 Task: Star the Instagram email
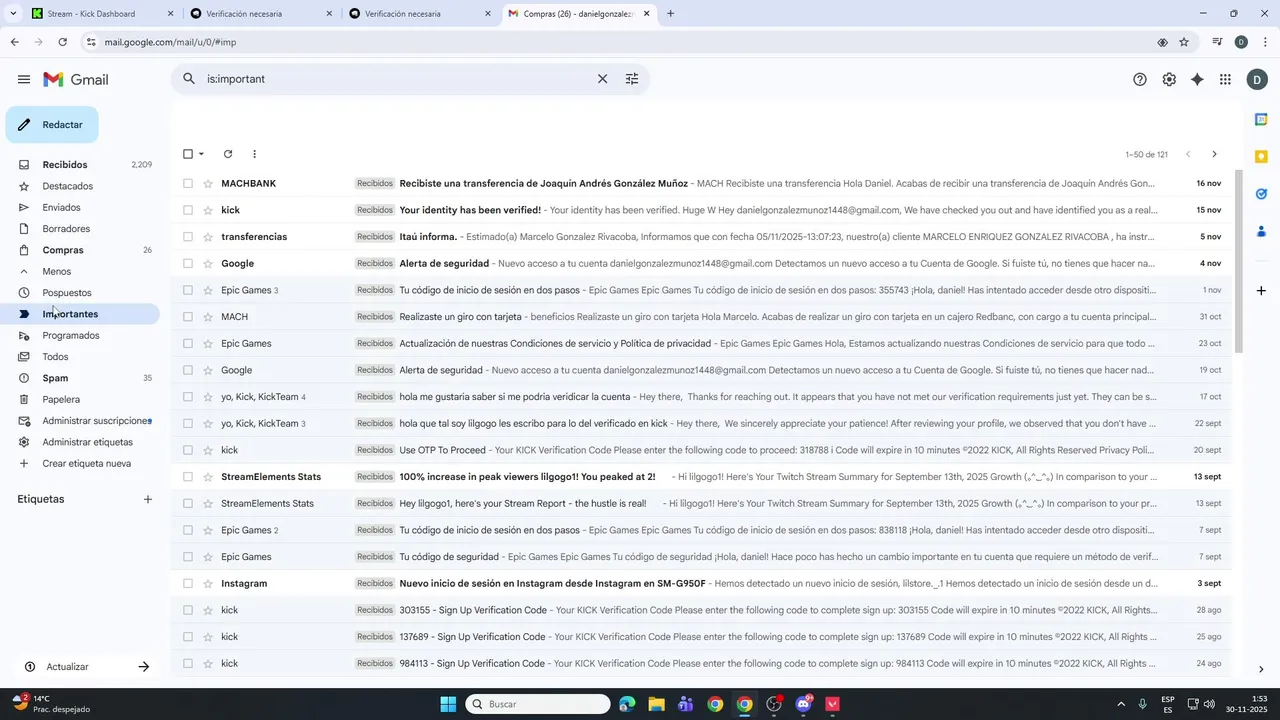coord(209,584)
